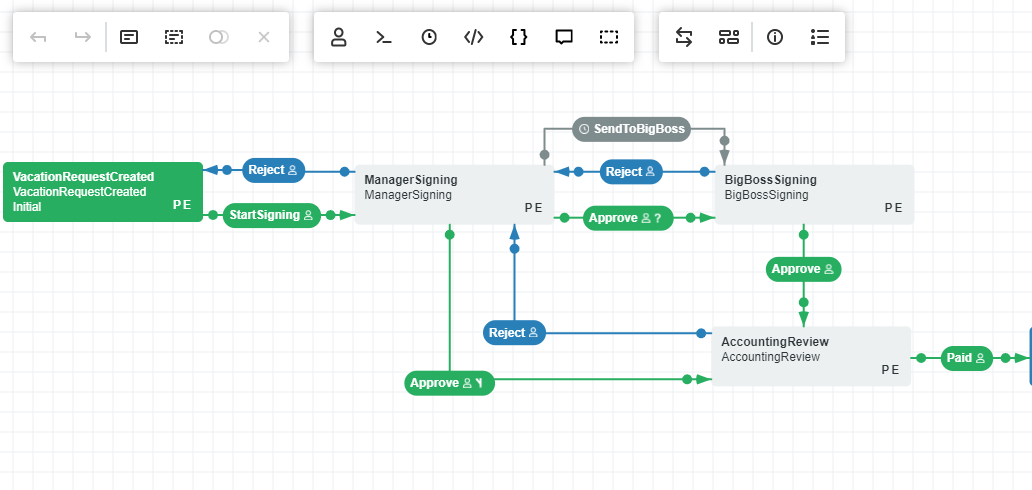The width and height of the screenshot is (1032, 490).
Task: Click "Initial" text in VacationRequestCreated box
Action: pos(27,207)
